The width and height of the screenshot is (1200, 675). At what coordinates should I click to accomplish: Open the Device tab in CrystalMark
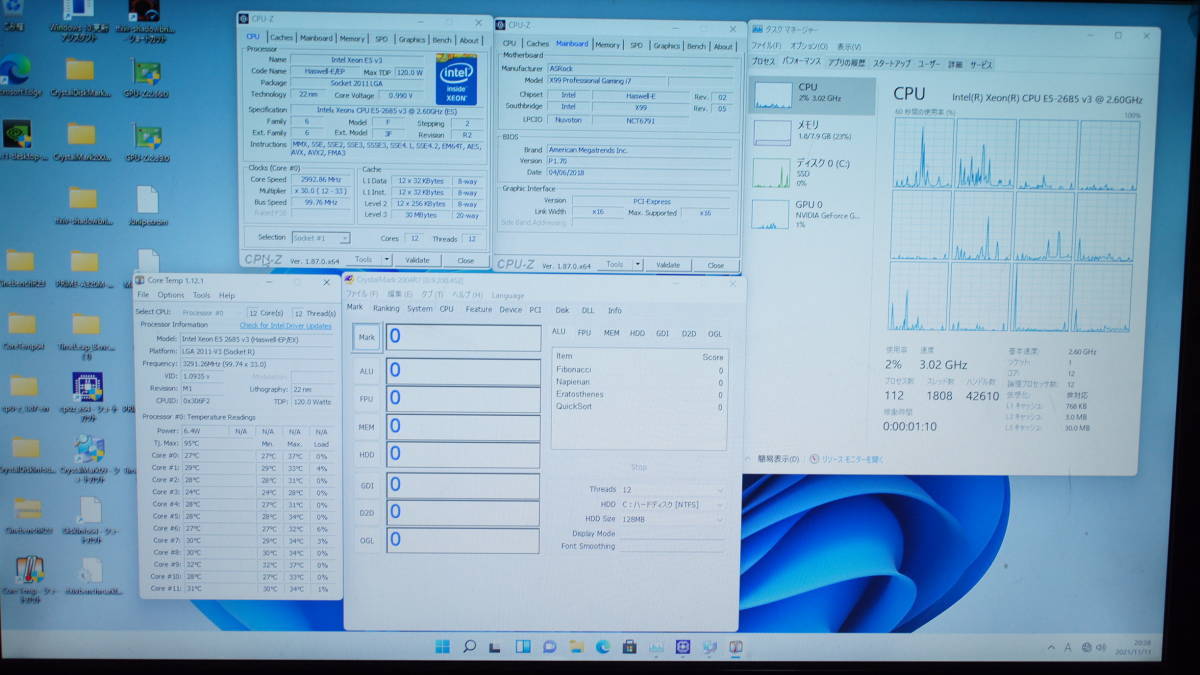pos(511,310)
